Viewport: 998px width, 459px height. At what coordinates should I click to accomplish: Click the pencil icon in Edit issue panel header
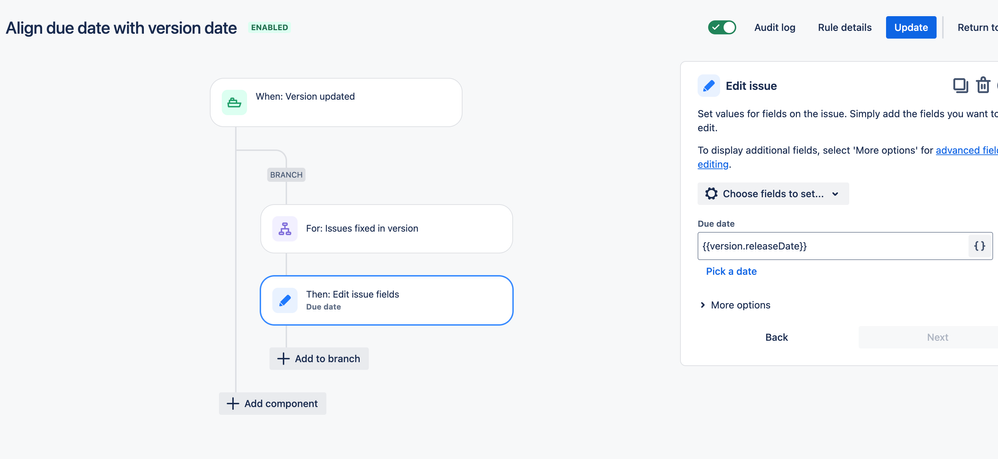(x=708, y=85)
